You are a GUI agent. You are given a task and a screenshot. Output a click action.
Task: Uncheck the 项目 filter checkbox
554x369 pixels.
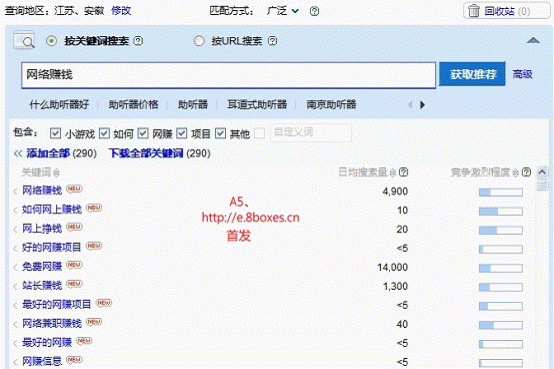click(x=182, y=133)
